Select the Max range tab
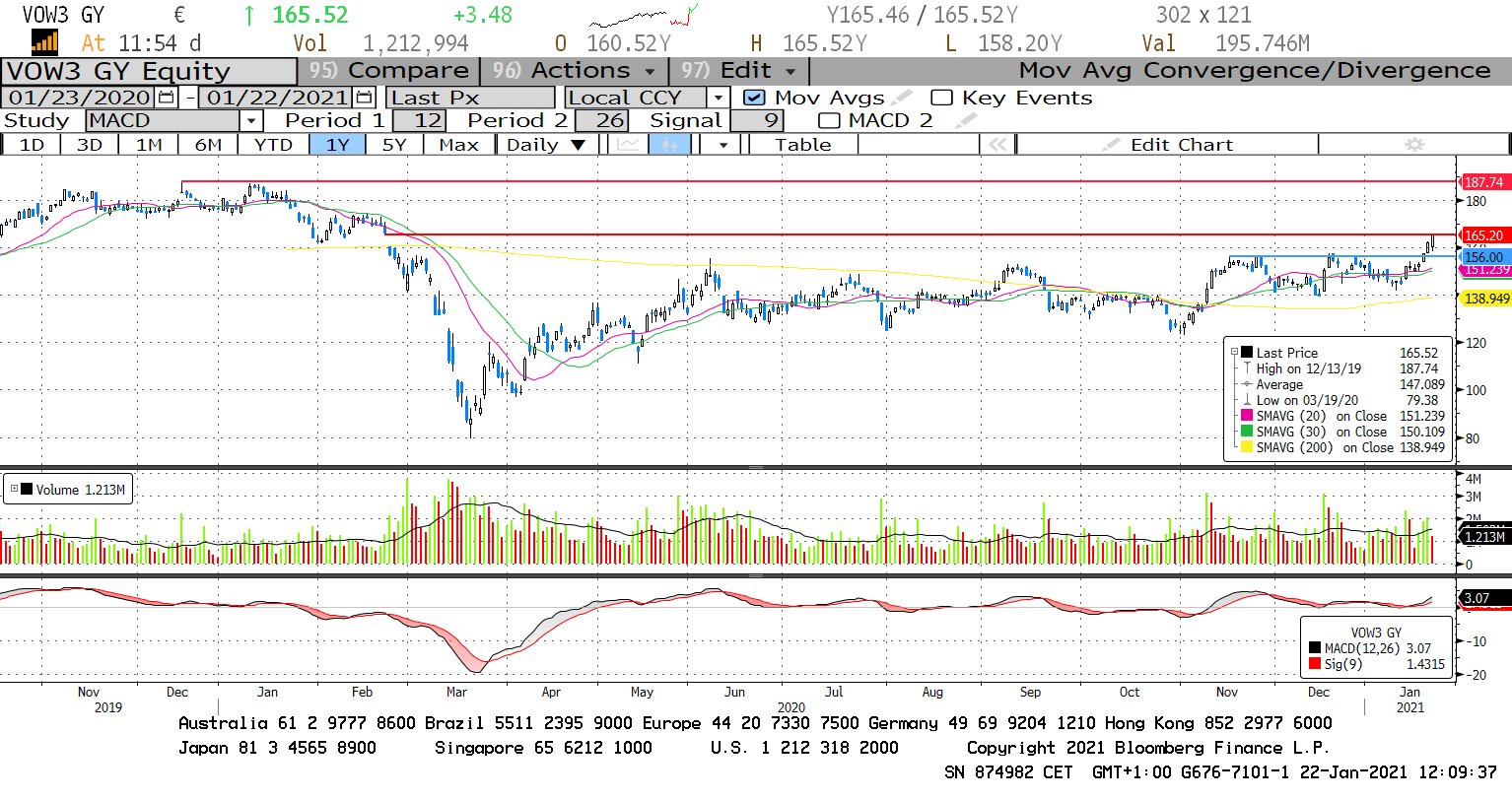 pos(458,145)
